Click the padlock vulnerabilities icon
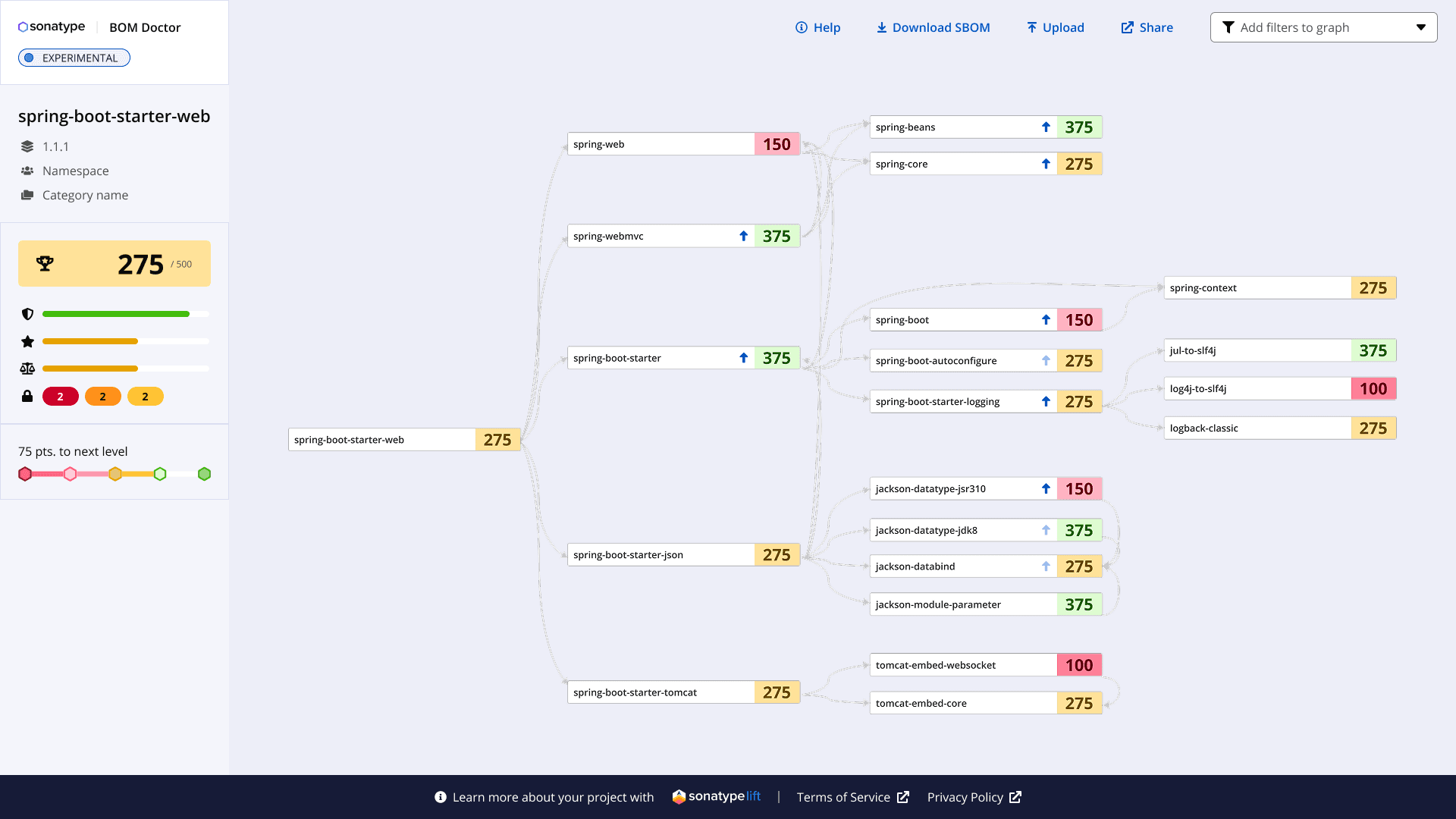This screenshot has width=1456, height=819. click(x=27, y=396)
